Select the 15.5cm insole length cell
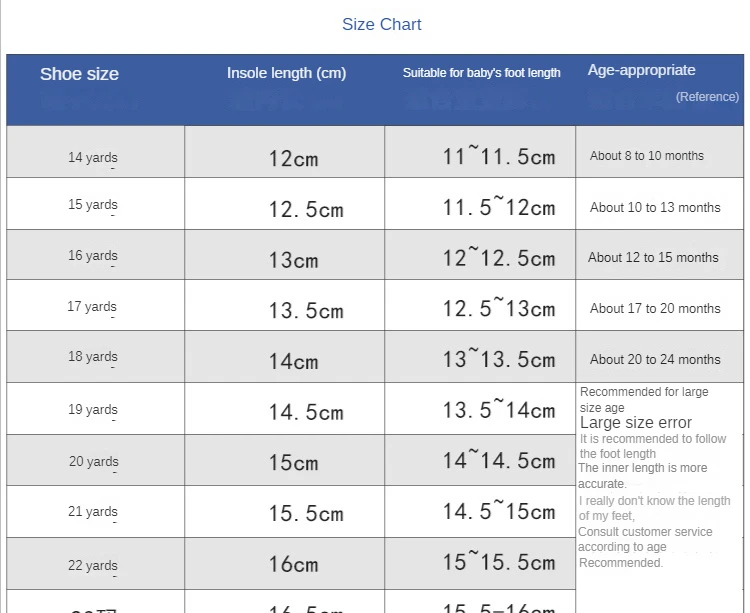The width and height of the screenshot is (750, 613). [305, 514]
